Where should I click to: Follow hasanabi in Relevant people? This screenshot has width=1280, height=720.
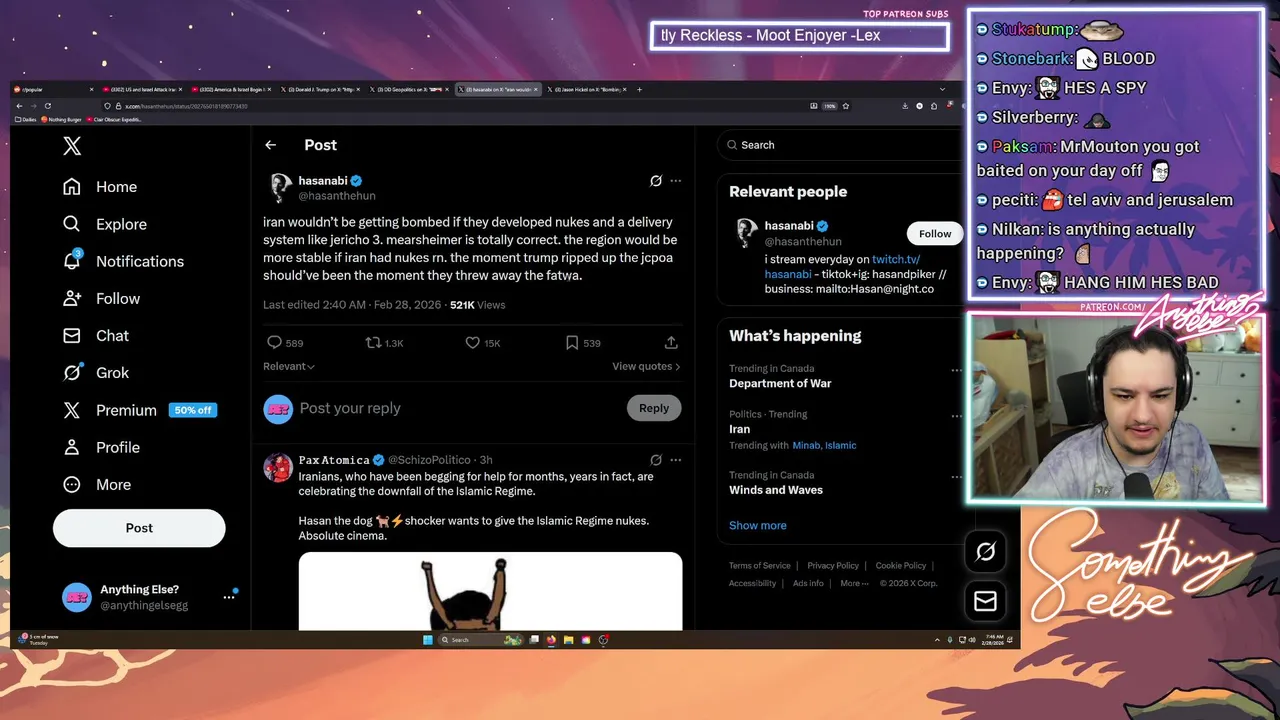click(935, 234)
